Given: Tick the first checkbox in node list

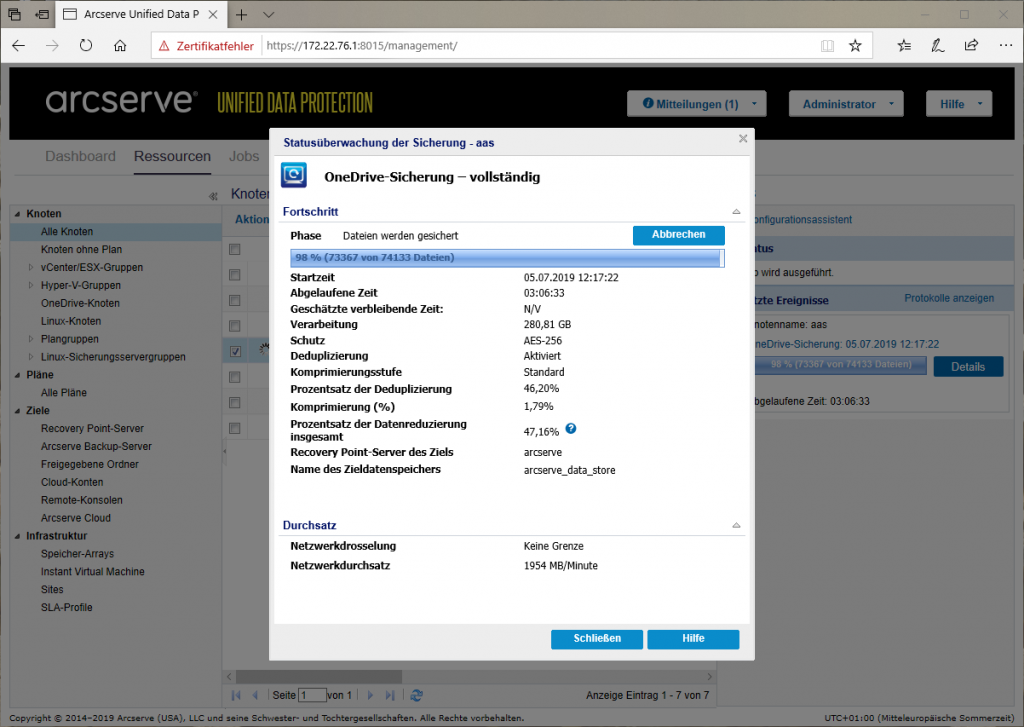Looking at the screenshot, I should pyautogui.click(x=235, y=249).
